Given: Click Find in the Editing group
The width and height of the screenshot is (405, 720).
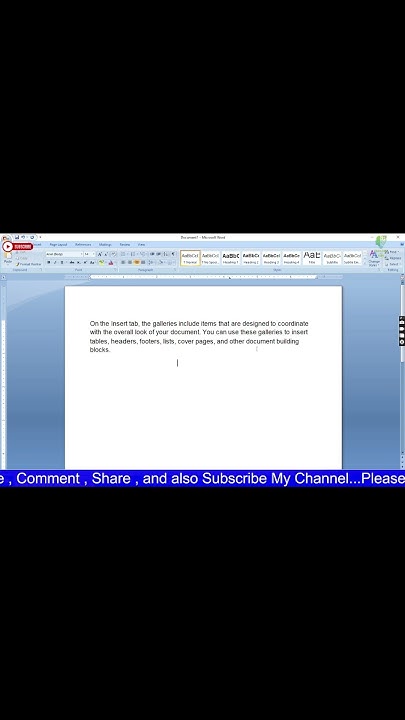Looking at the screenshot, I should click(x=392, y=252).
